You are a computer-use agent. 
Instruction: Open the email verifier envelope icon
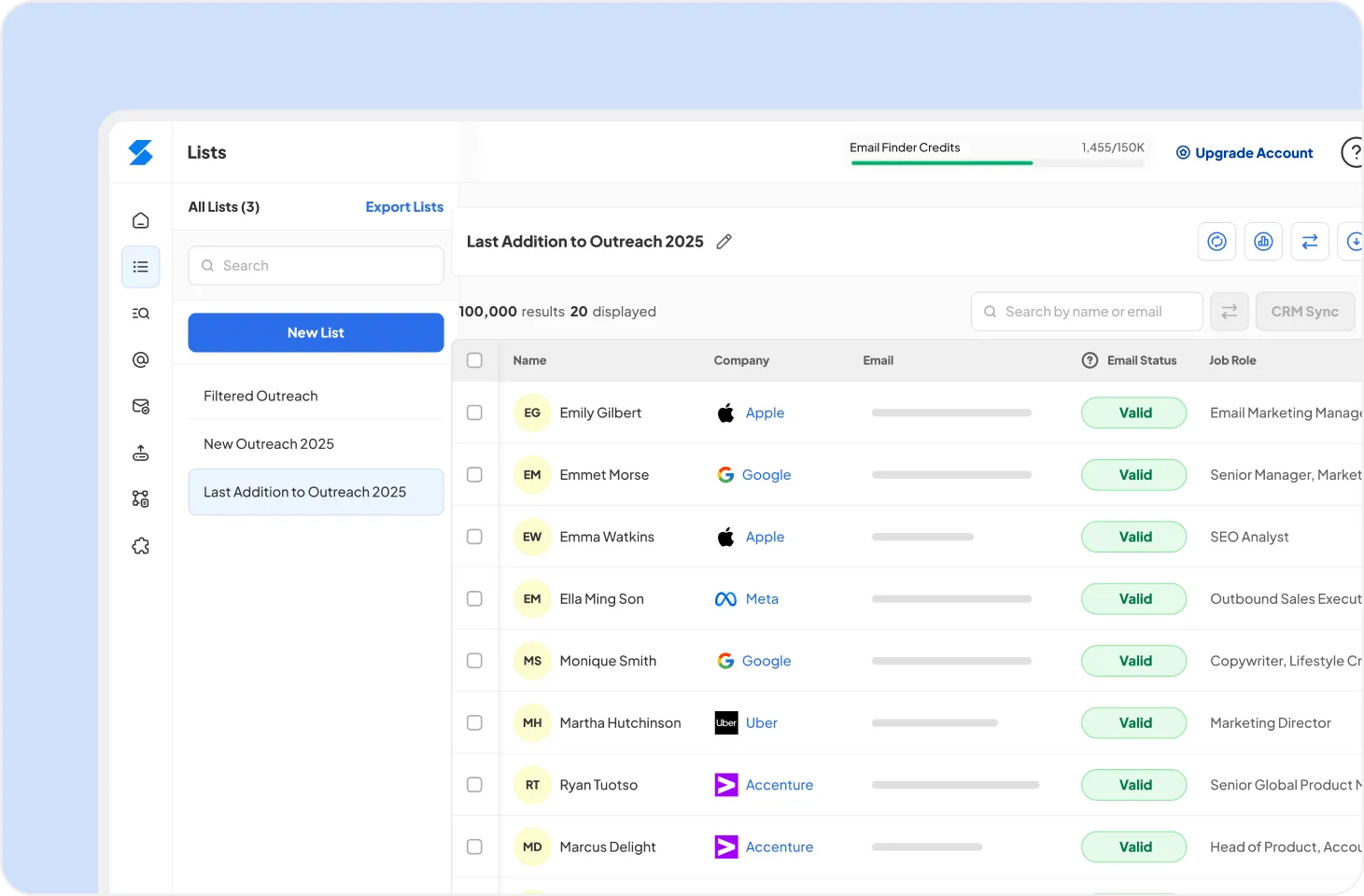click(x=140, y=406)
